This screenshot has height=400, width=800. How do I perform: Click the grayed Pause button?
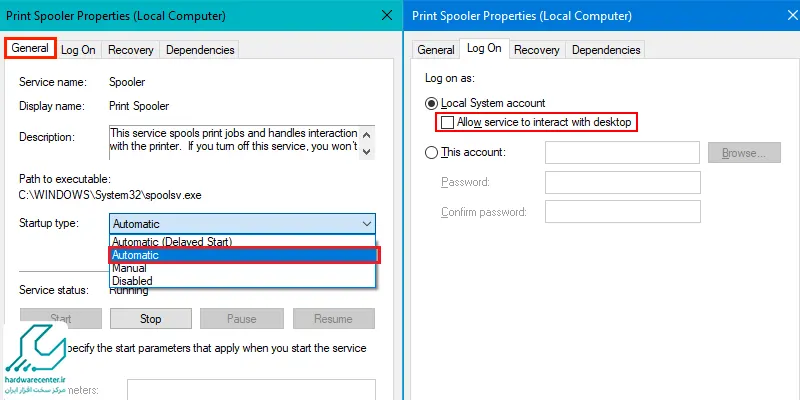(241, 319)
